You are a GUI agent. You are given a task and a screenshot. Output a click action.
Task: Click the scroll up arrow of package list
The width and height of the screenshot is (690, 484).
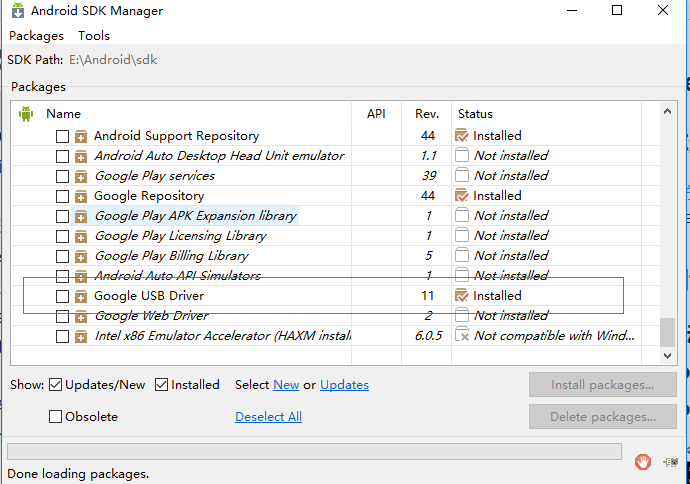(667, 111)
